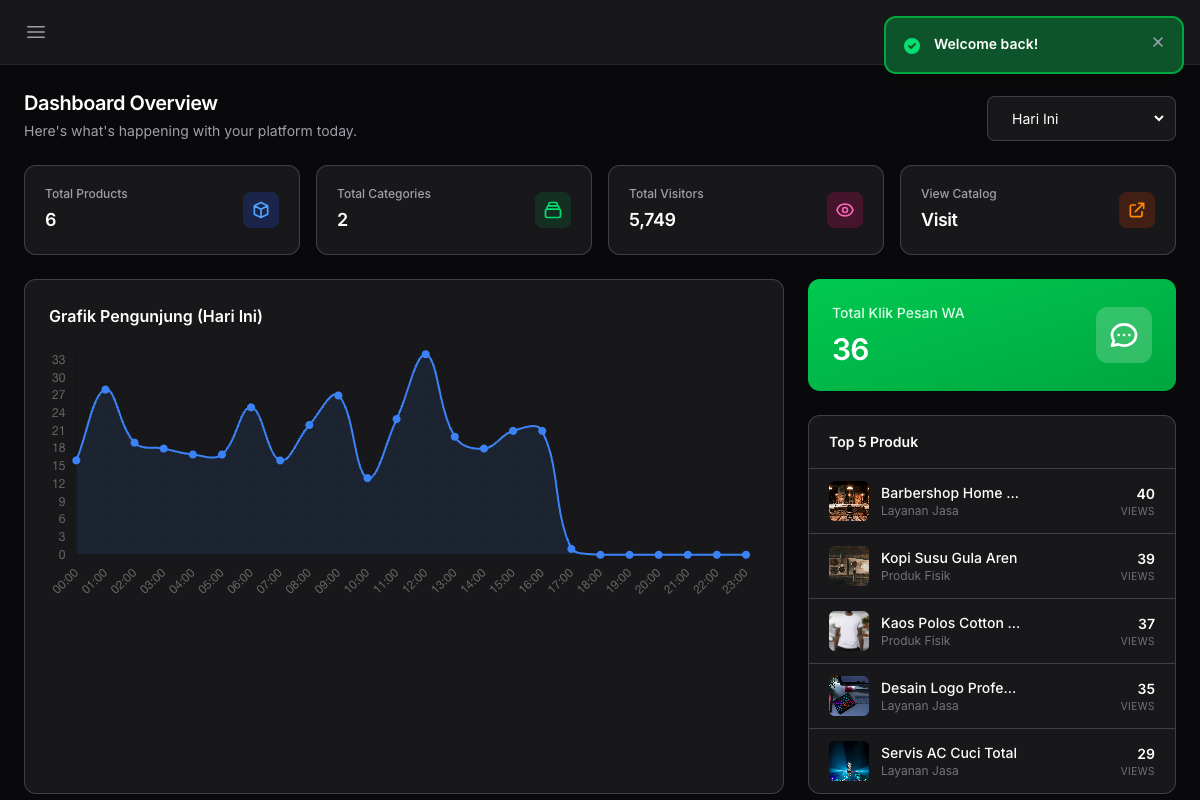Image resolution: width=1200 pixels, height=800 pixels.
Task: Click the WhatsApp chat bubble icon
Action: coord(1124,335)
